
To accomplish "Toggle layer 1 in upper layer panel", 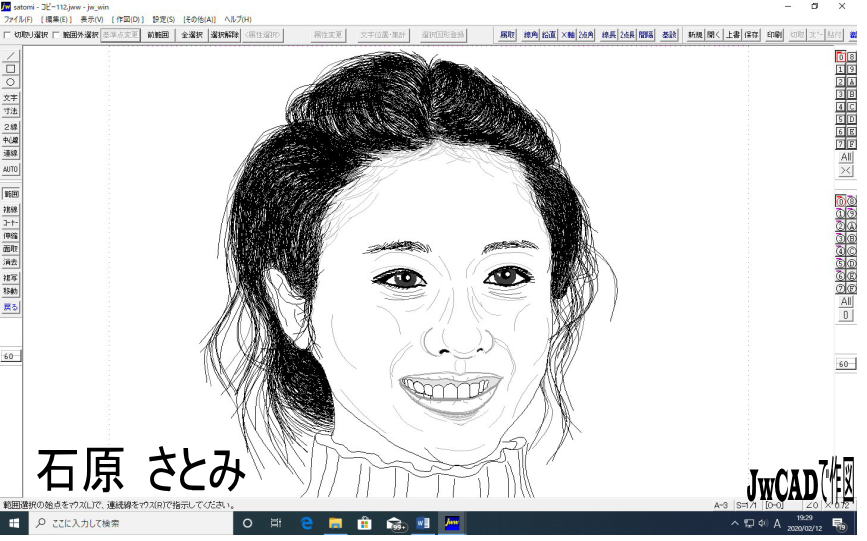I will pyautogui.click(x=840, y=69).
